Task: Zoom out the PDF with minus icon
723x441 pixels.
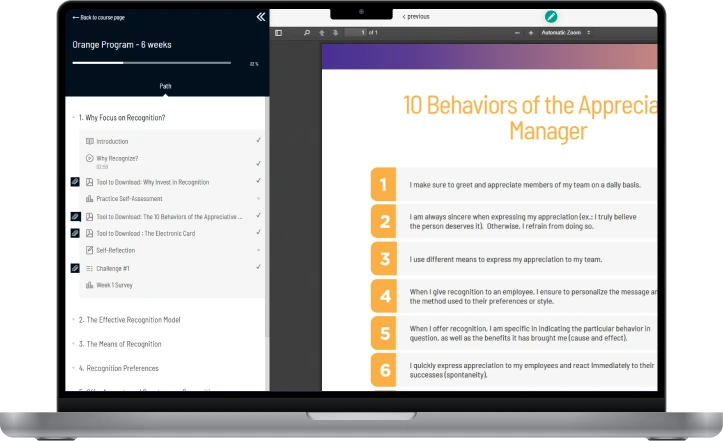Action: [x=517, y=33]
